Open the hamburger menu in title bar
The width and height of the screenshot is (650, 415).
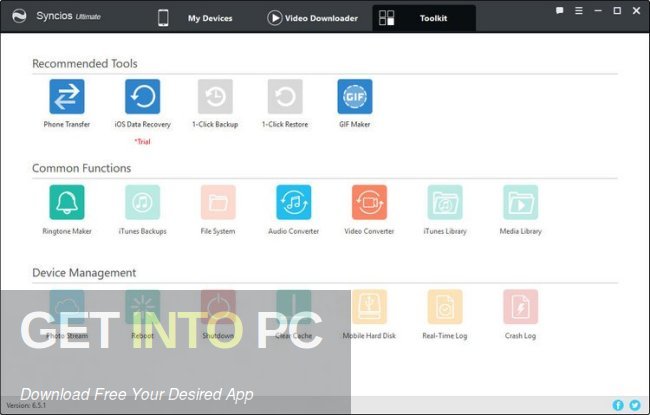point(579,11)
